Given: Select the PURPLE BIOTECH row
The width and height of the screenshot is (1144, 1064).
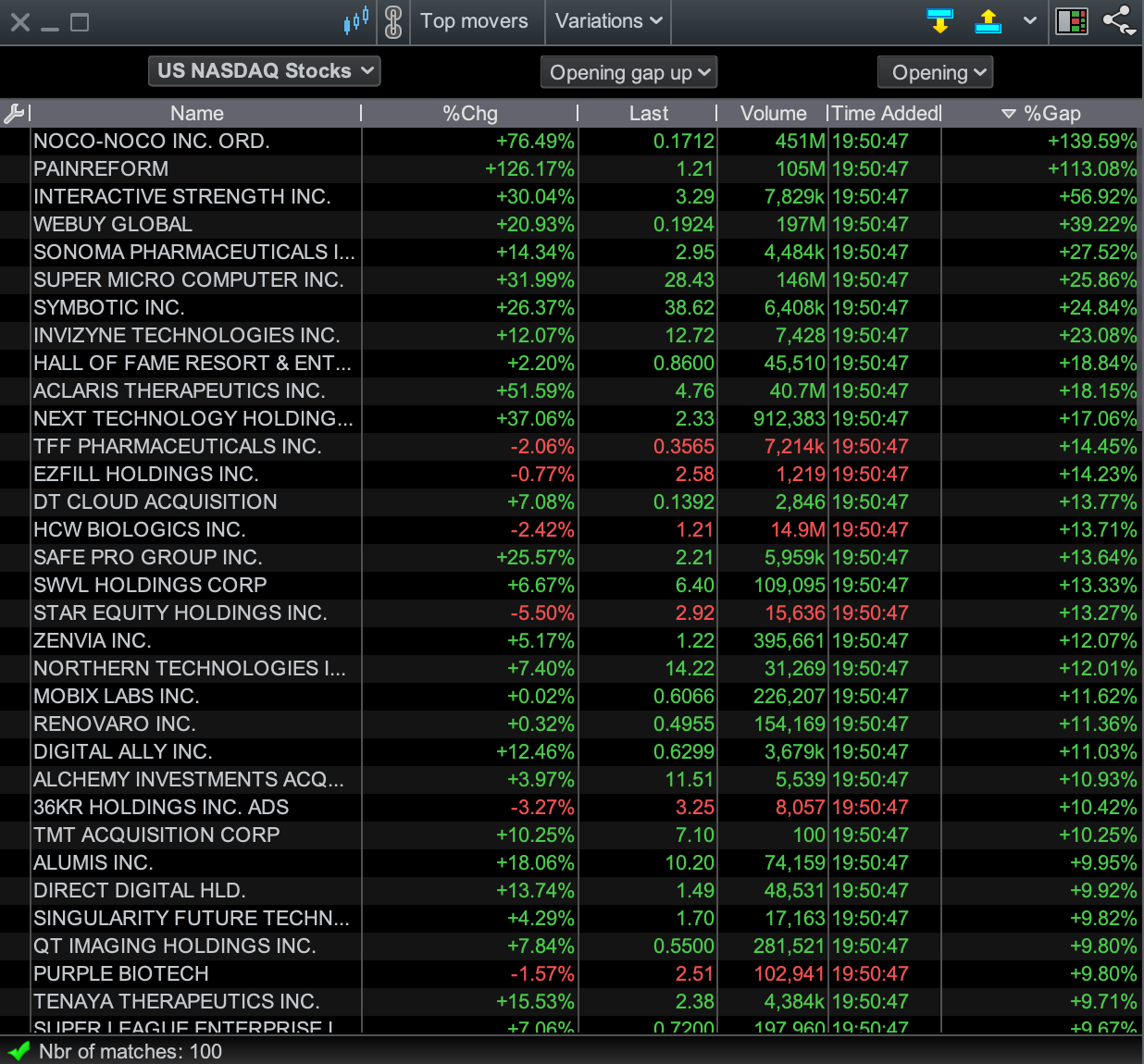Looking at the screenshot, I should [x=569, y=974].
